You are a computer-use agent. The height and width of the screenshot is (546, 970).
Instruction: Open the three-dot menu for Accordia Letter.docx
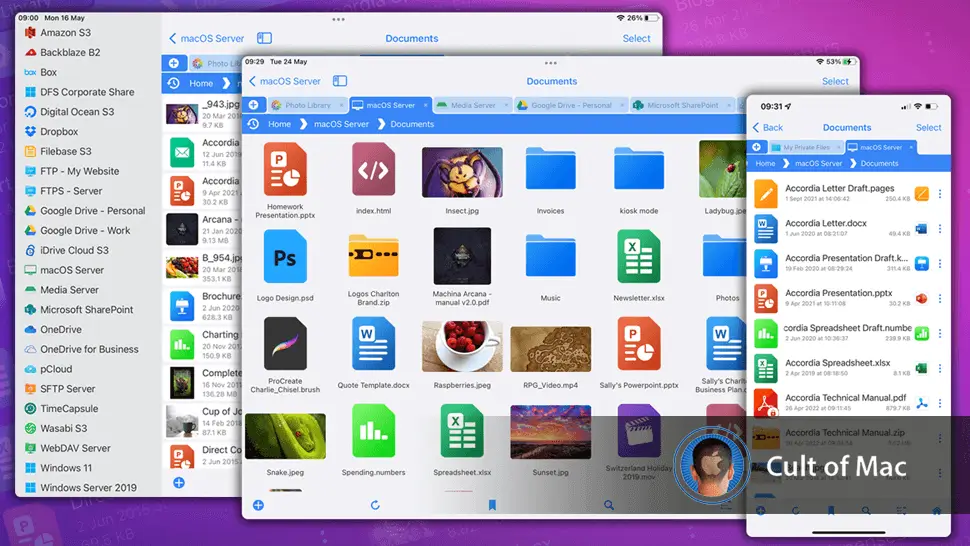point(939,229)
